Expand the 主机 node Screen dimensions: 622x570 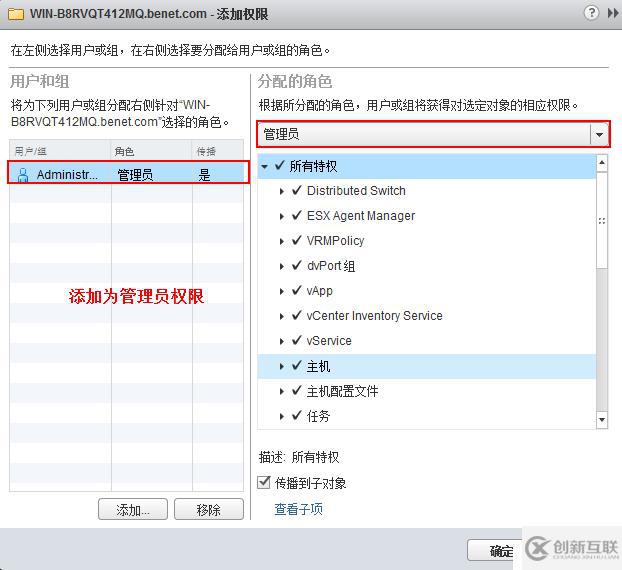[282, 367]
